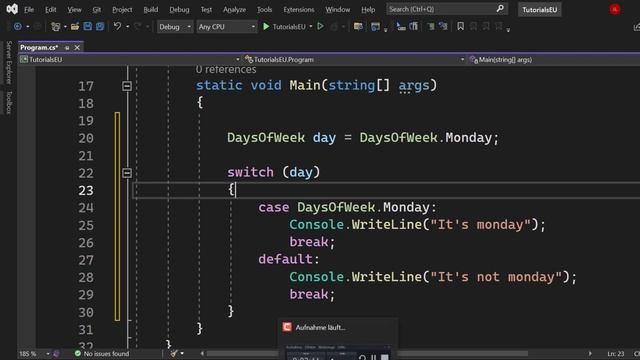Open dropdown arrow beside TutorialsEU start button
The image size is (640, 360).
click(x=311, y=27)
